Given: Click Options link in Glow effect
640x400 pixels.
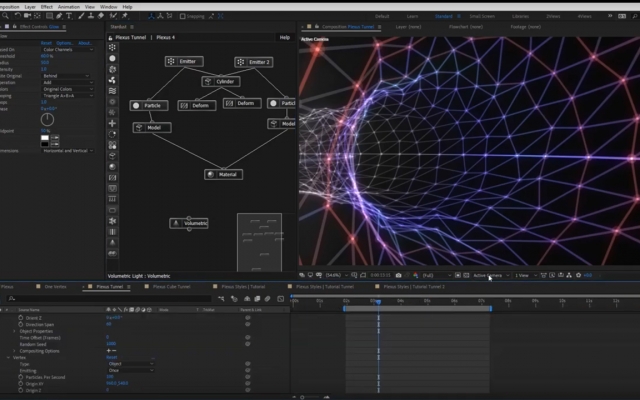Looking at the screenshot, I should (64, 43).
